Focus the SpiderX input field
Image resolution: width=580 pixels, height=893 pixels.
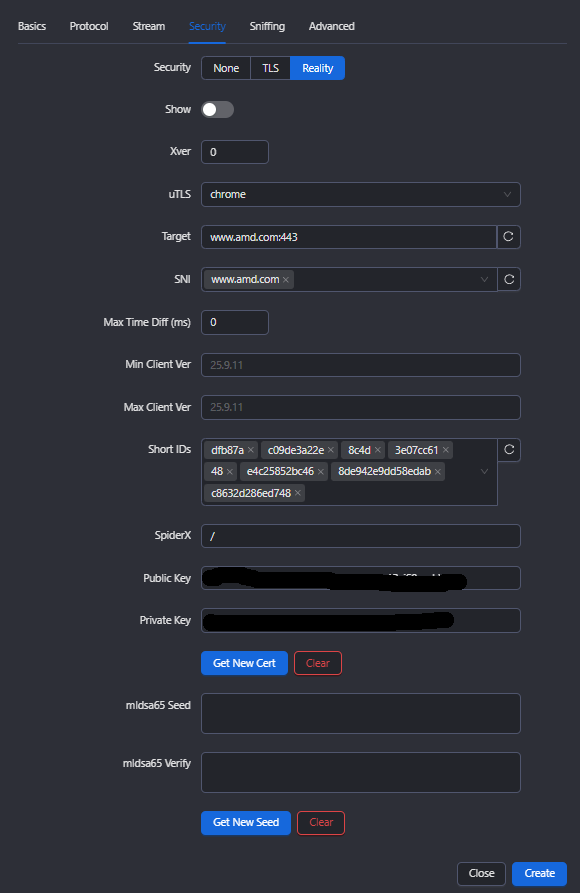click(x=361, y=536)
